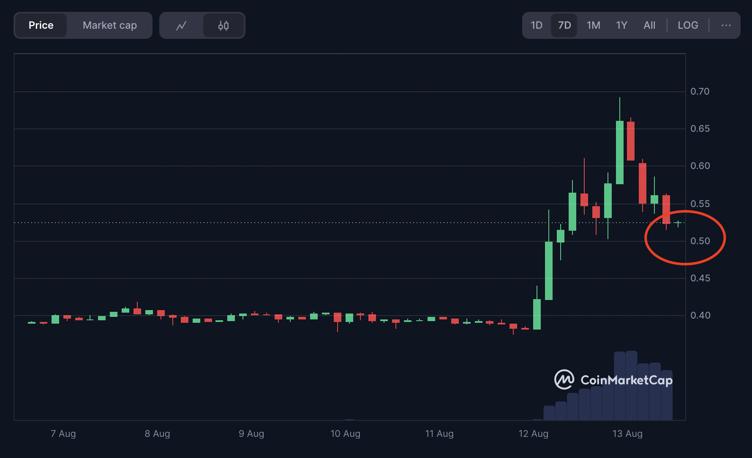
Task: Select the 7D time range
Action: click(564, 25)
